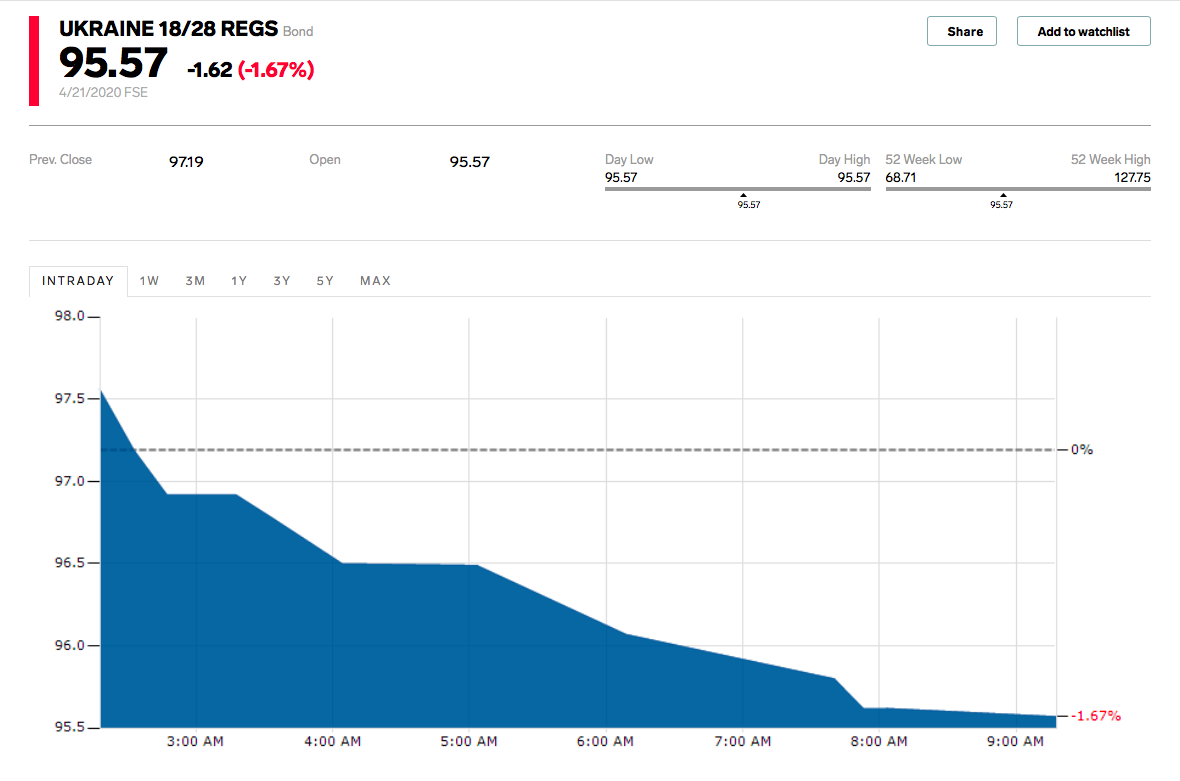Click the "97.0" y-axis label
The width and height of the screenshot is (1180, 781).
click(x=69, y=481)
